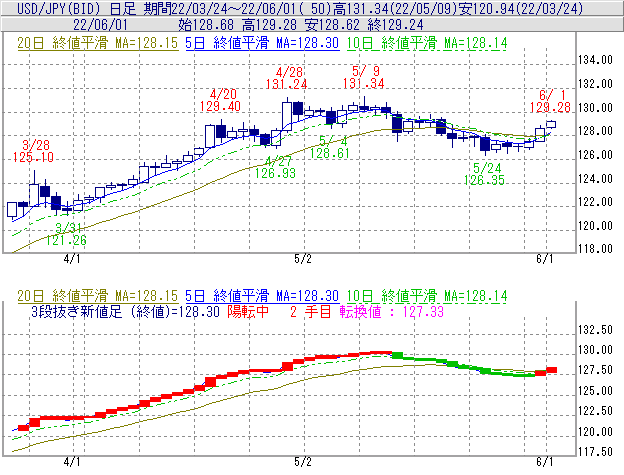This screenshot has height=475, width=624.
Task: Click the 2 手目 count text
Action: tap(310, 311)
